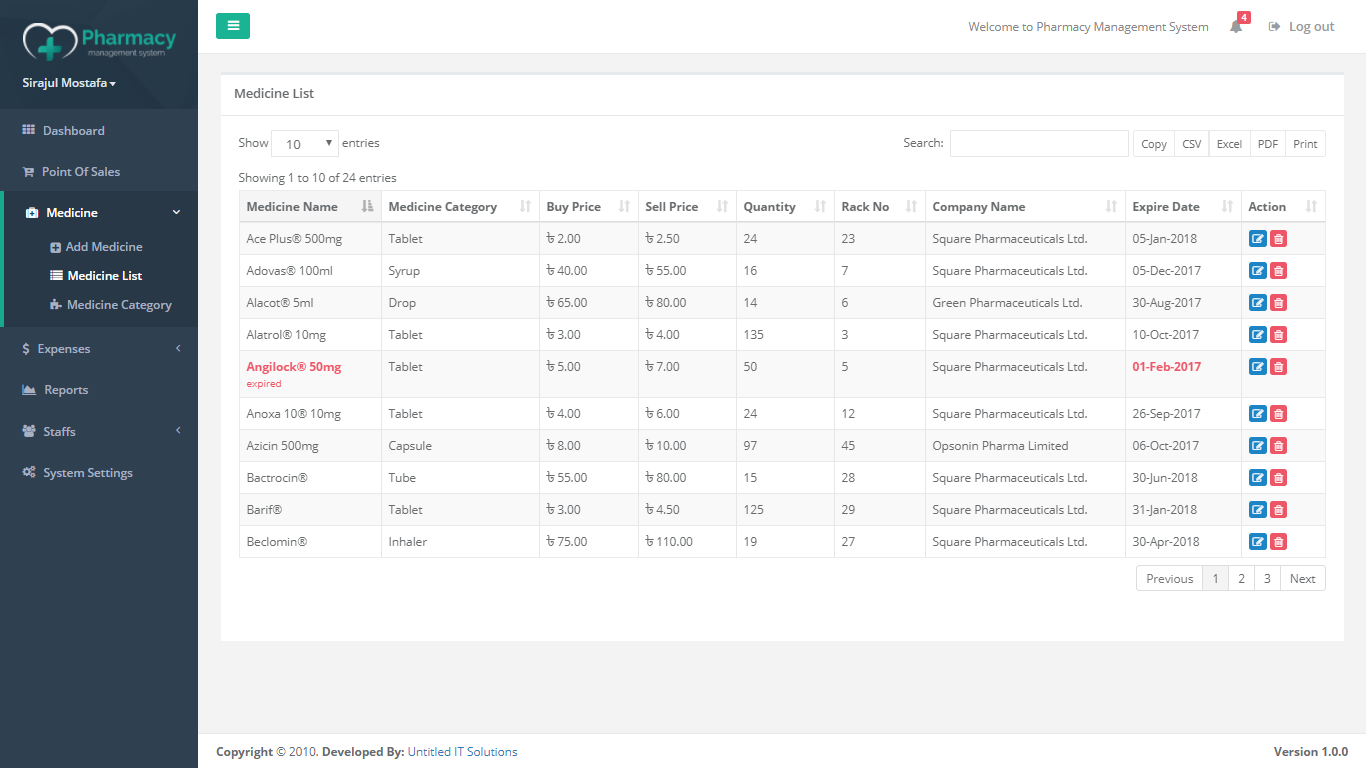Edit the Anoxa 10® 10mg row
Screen dimensions: 1366x768
coord(1258,414)
